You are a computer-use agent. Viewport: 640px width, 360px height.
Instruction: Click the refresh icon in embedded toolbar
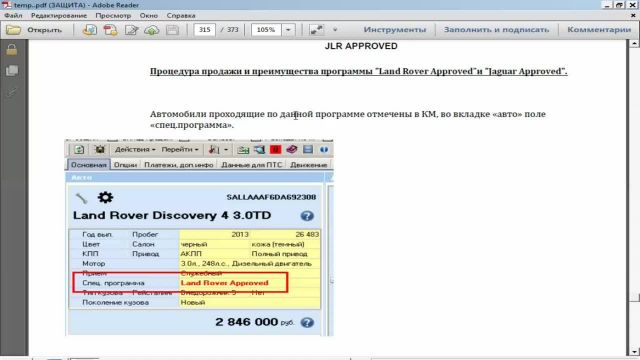tap(79, 150)
